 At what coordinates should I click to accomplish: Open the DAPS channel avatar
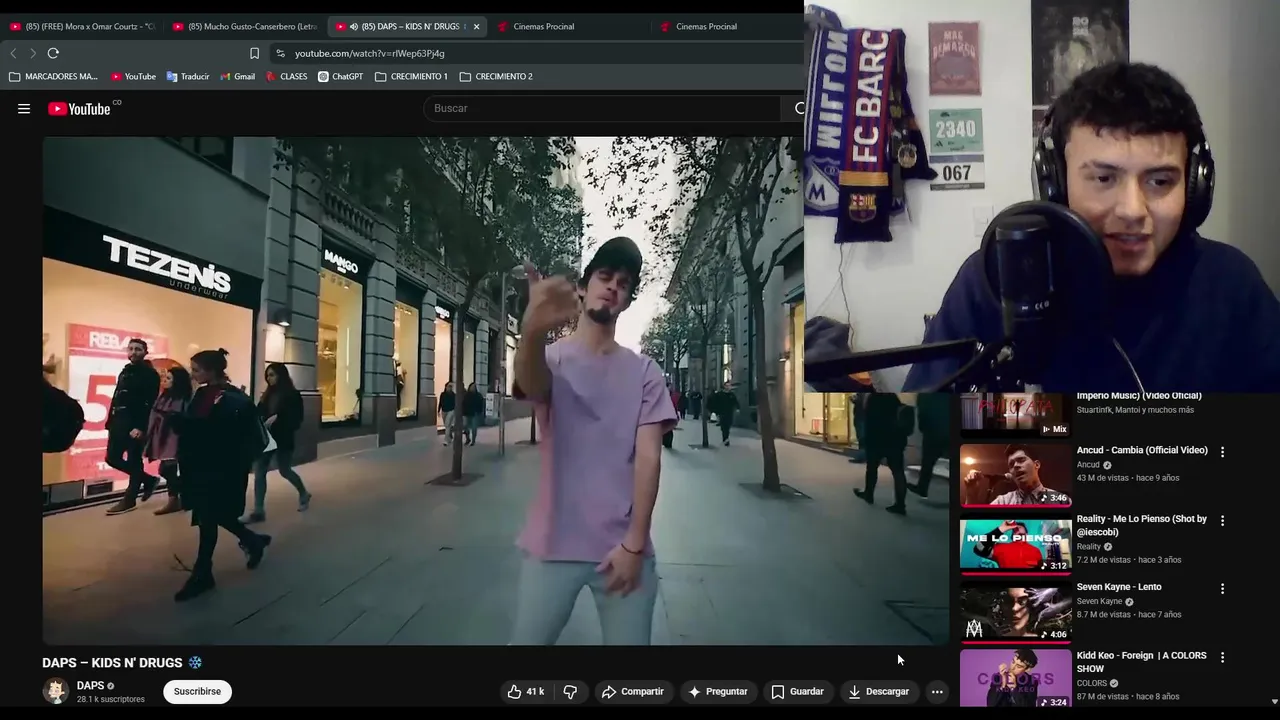pyautogui.click(x=56, y=691)
